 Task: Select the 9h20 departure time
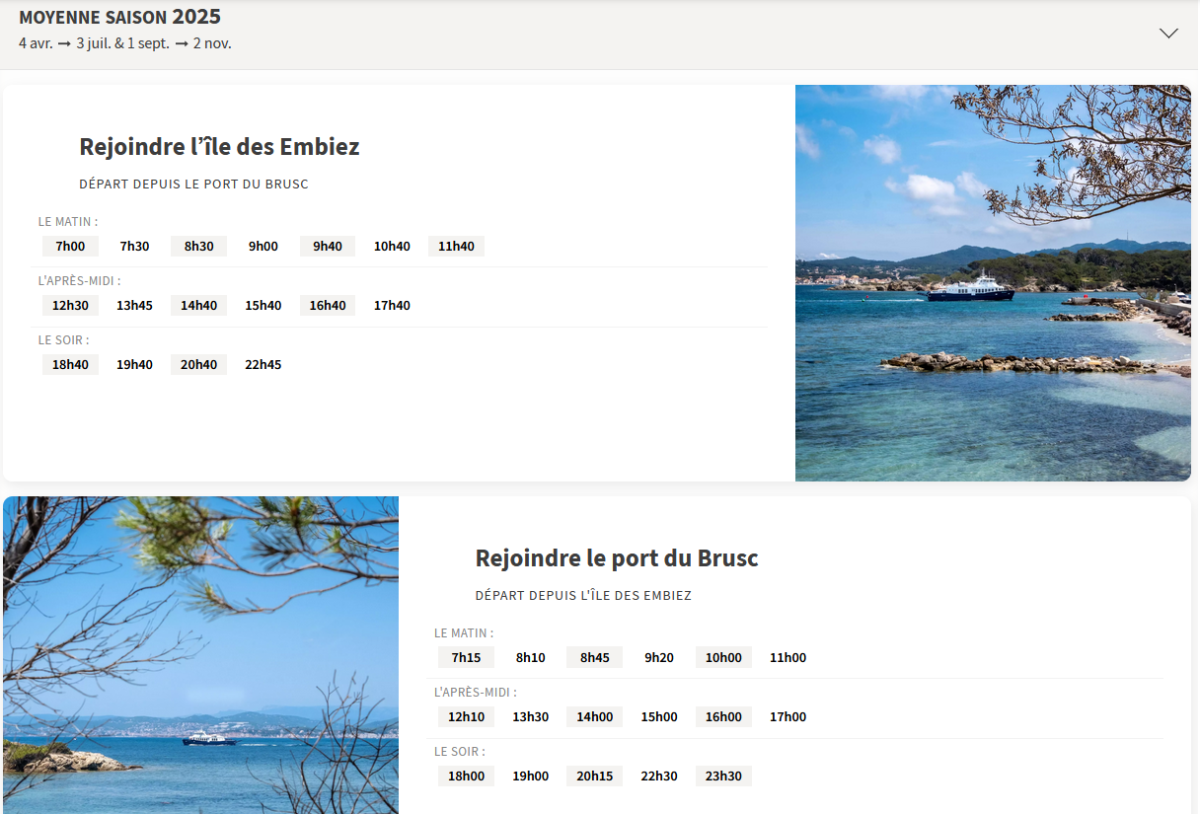pos(659,657)
